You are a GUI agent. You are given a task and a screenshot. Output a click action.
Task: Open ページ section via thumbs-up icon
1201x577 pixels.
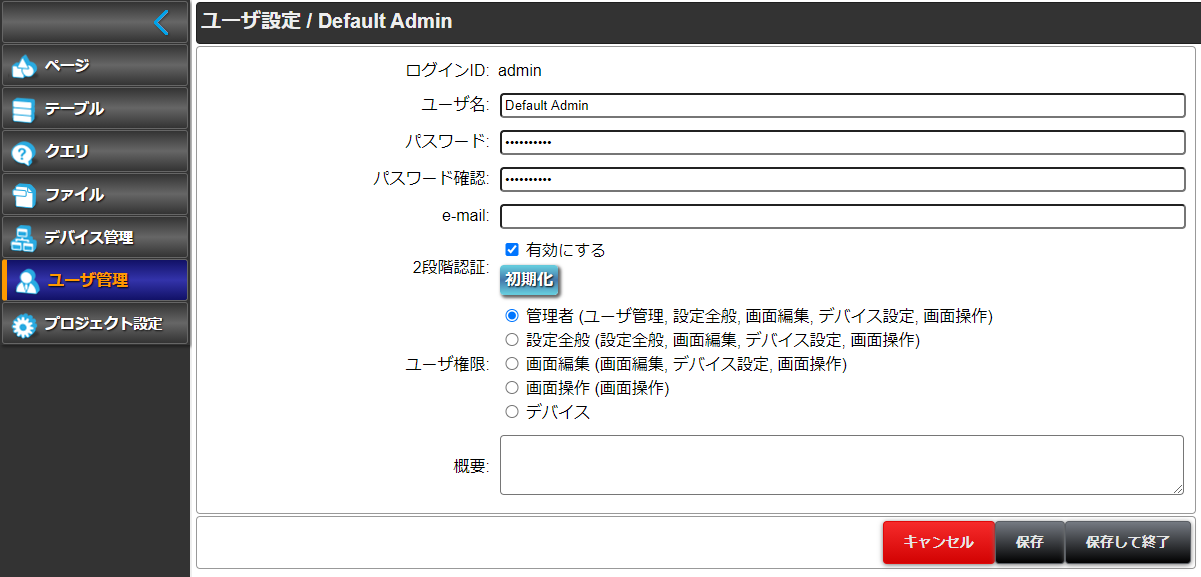[24, 66]
